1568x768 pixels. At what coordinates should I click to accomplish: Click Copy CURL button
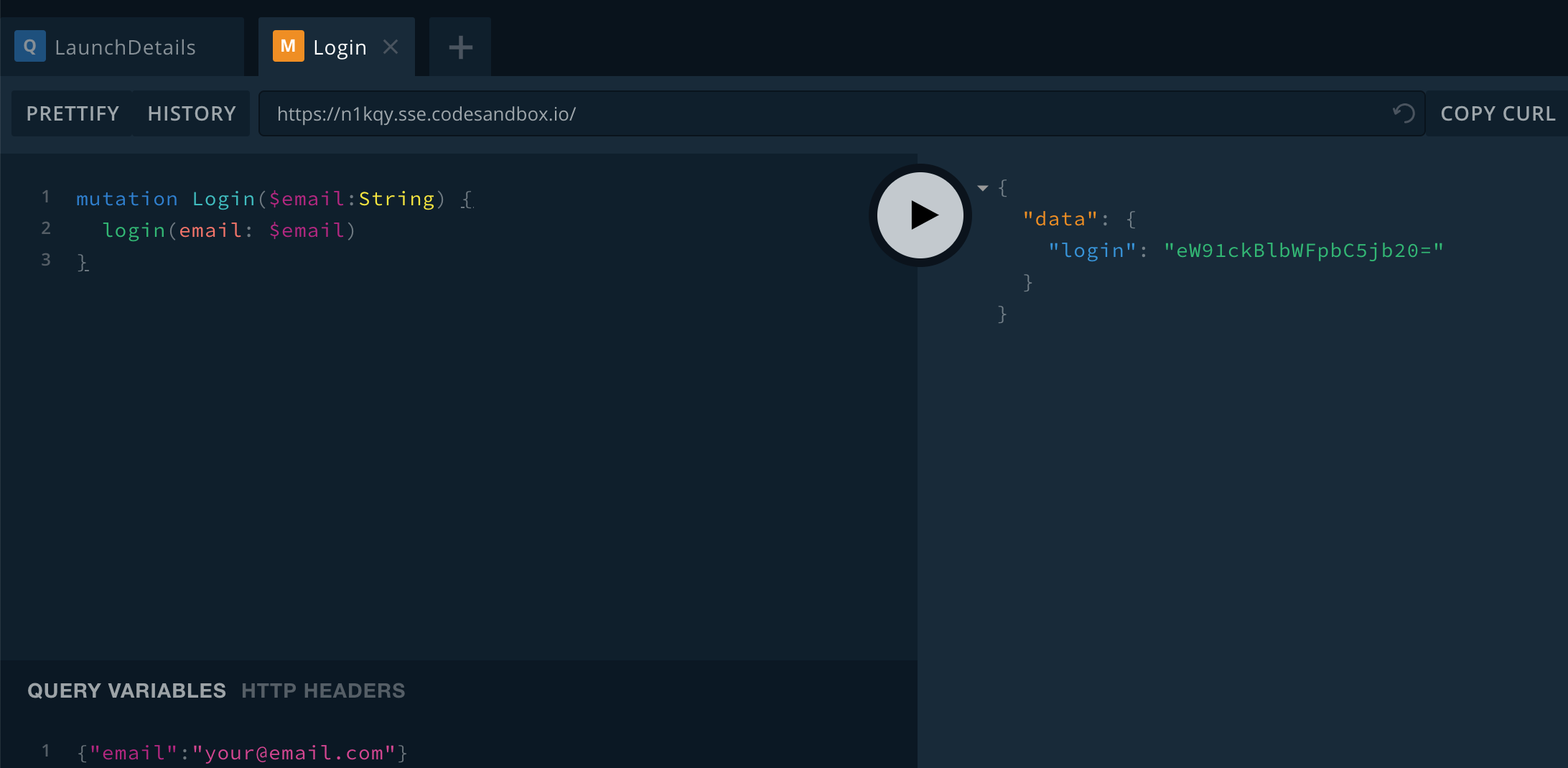coord(1498,113)
